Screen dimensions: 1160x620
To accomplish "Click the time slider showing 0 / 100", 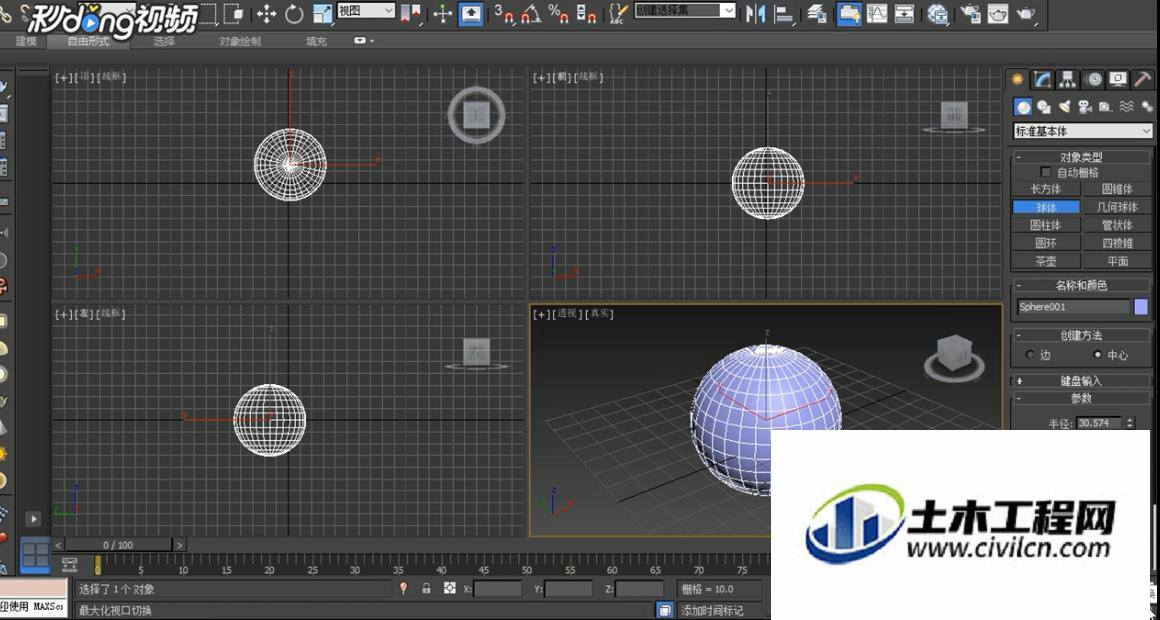I will pyautogui.click(x=119, y=545).
